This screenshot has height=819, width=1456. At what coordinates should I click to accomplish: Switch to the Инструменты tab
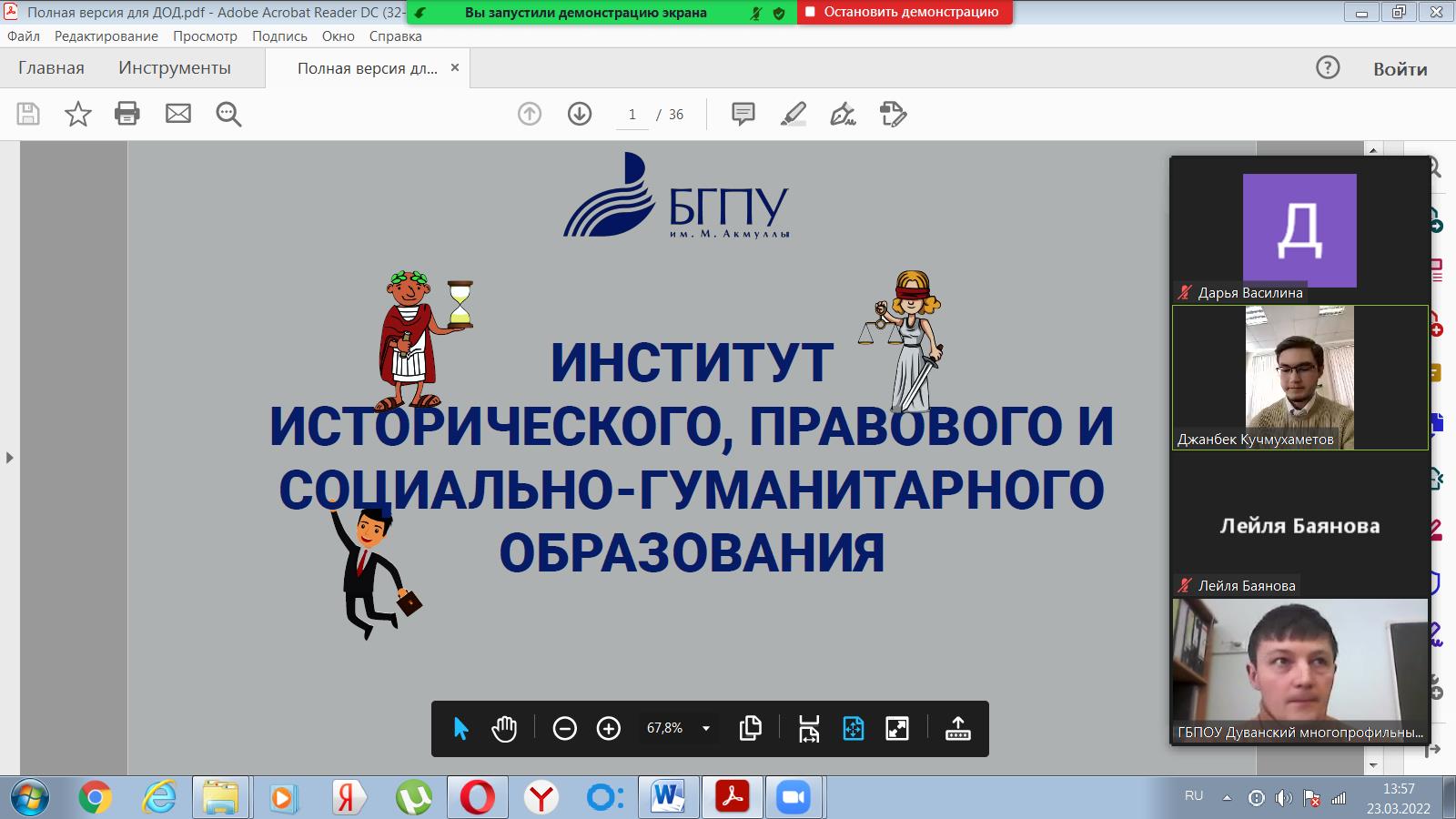pyautogui.click(x=174, y=68)
